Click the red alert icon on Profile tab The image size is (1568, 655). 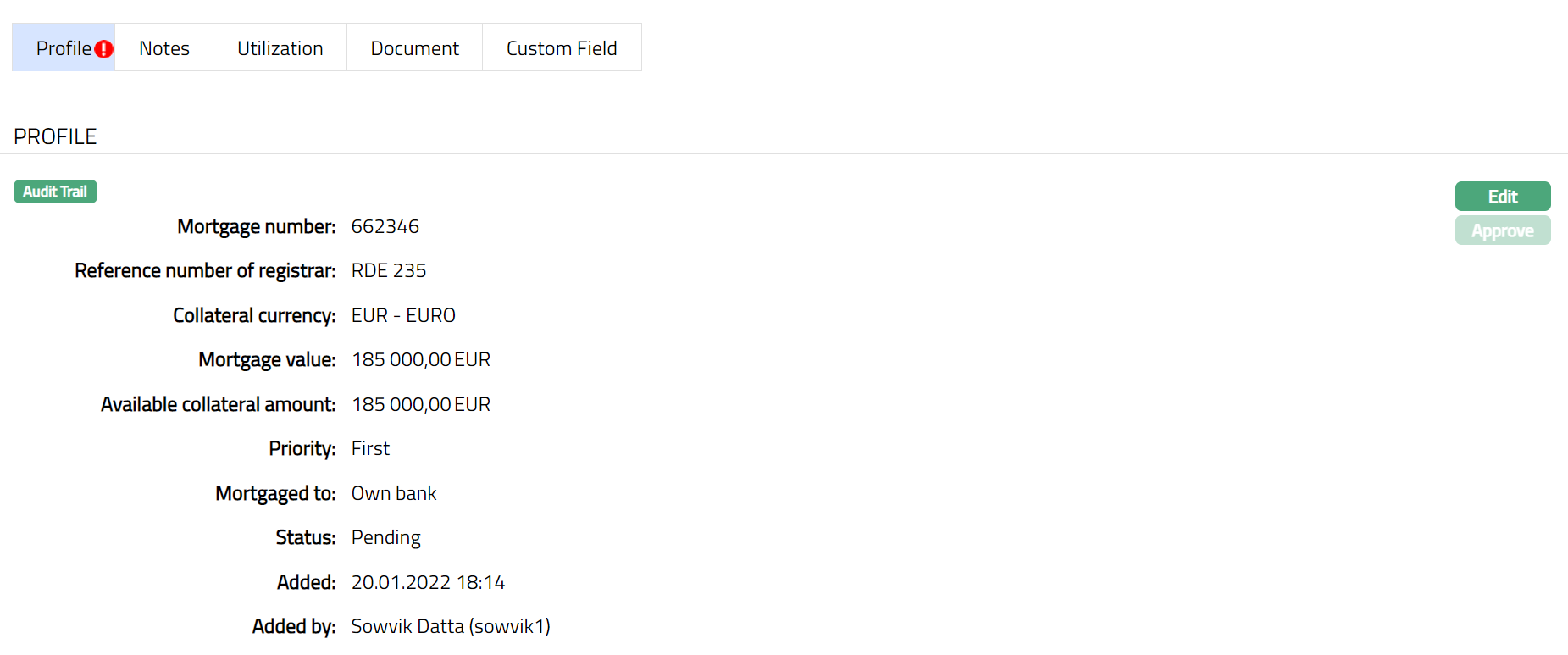(x=103, y=49)
